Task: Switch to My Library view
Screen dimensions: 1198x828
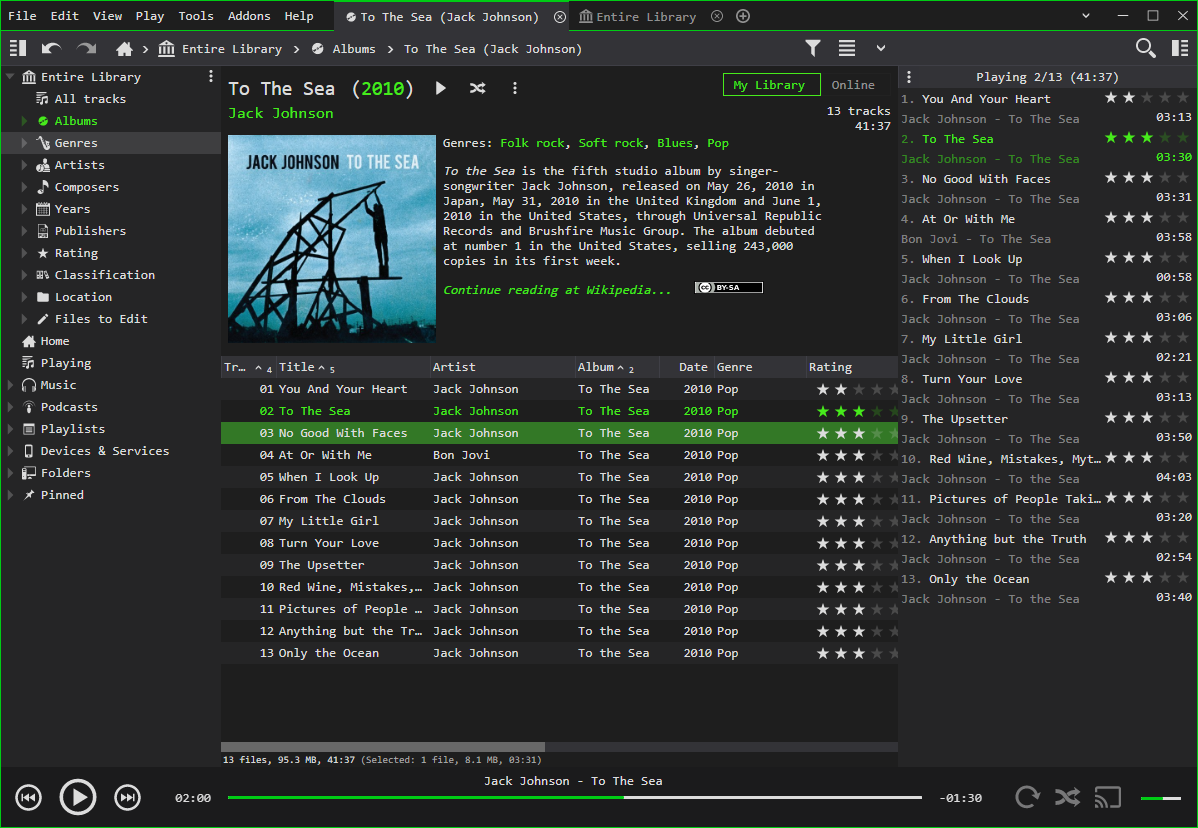Action: tap(772, 85)
